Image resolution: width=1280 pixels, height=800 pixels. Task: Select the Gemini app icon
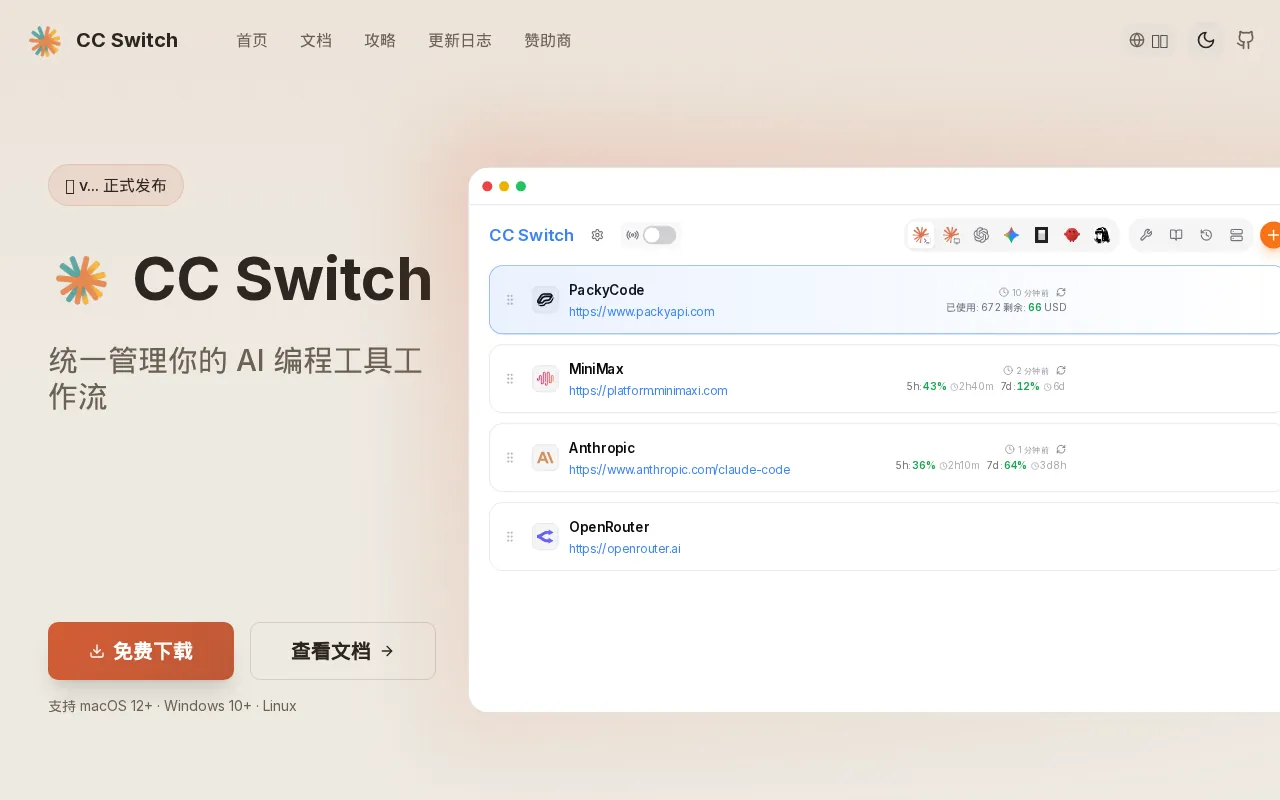1011,235
